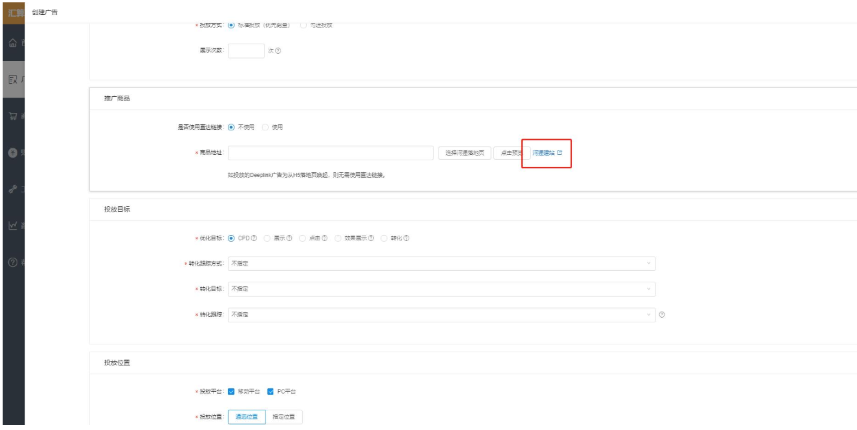Uncheck the 移动平台 checkbox

232,391
